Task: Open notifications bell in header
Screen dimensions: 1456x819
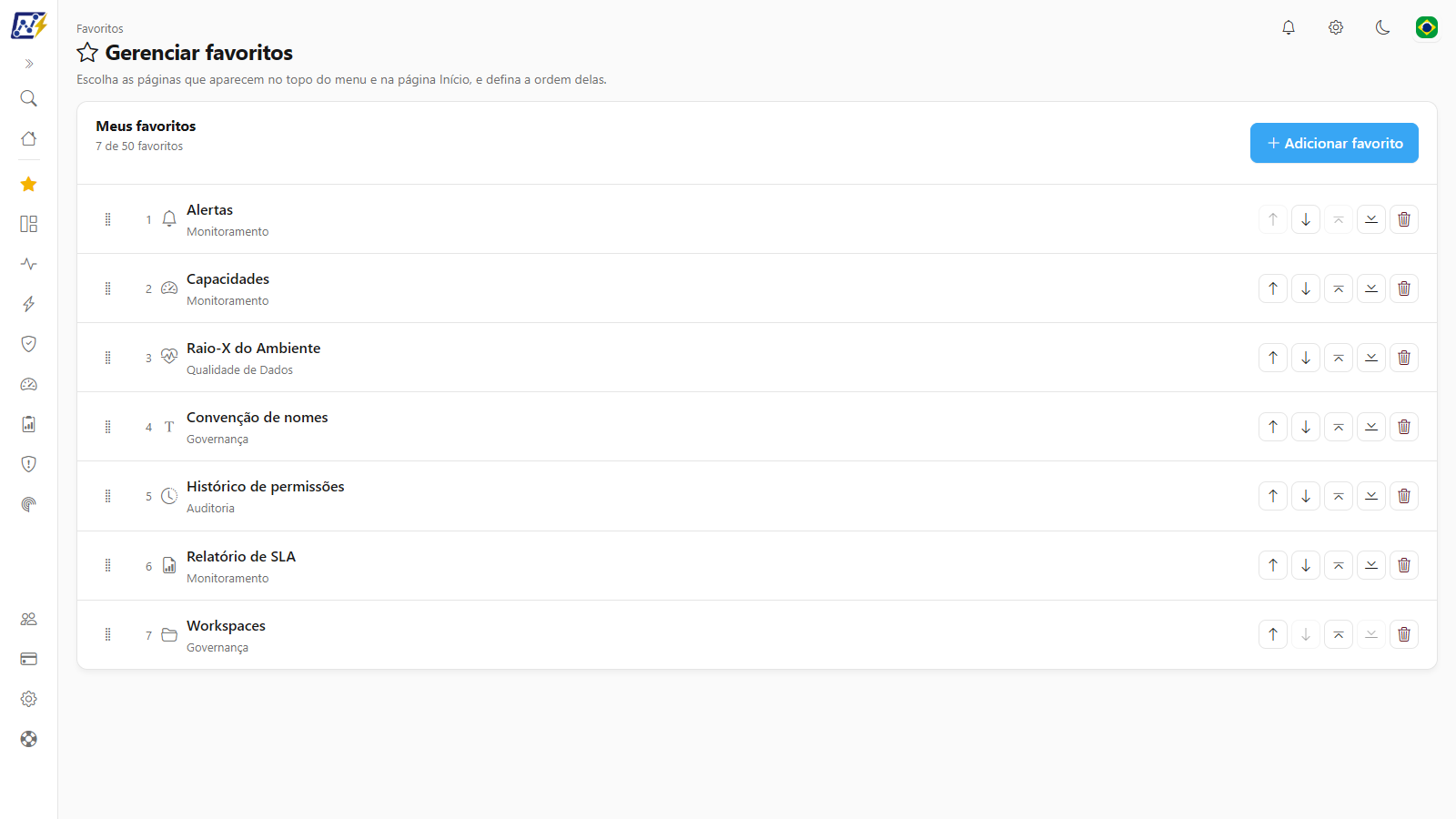Action: click(1289, 27)
